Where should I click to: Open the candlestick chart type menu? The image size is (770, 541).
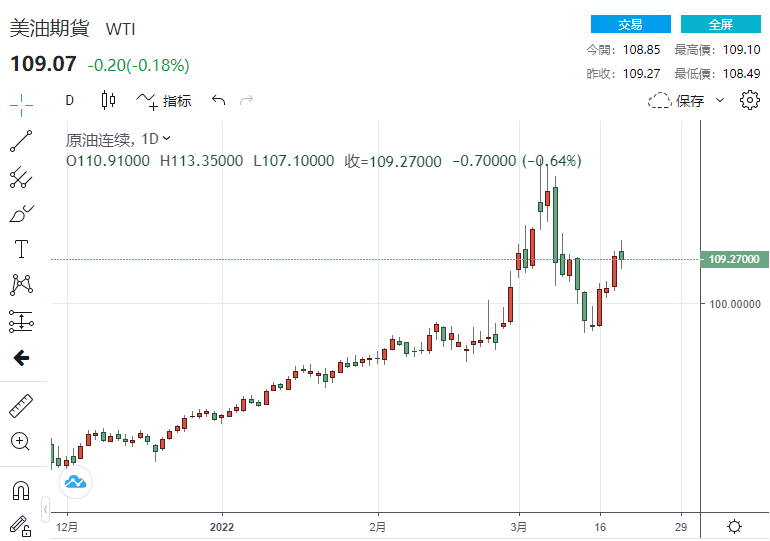coord(108,100)
